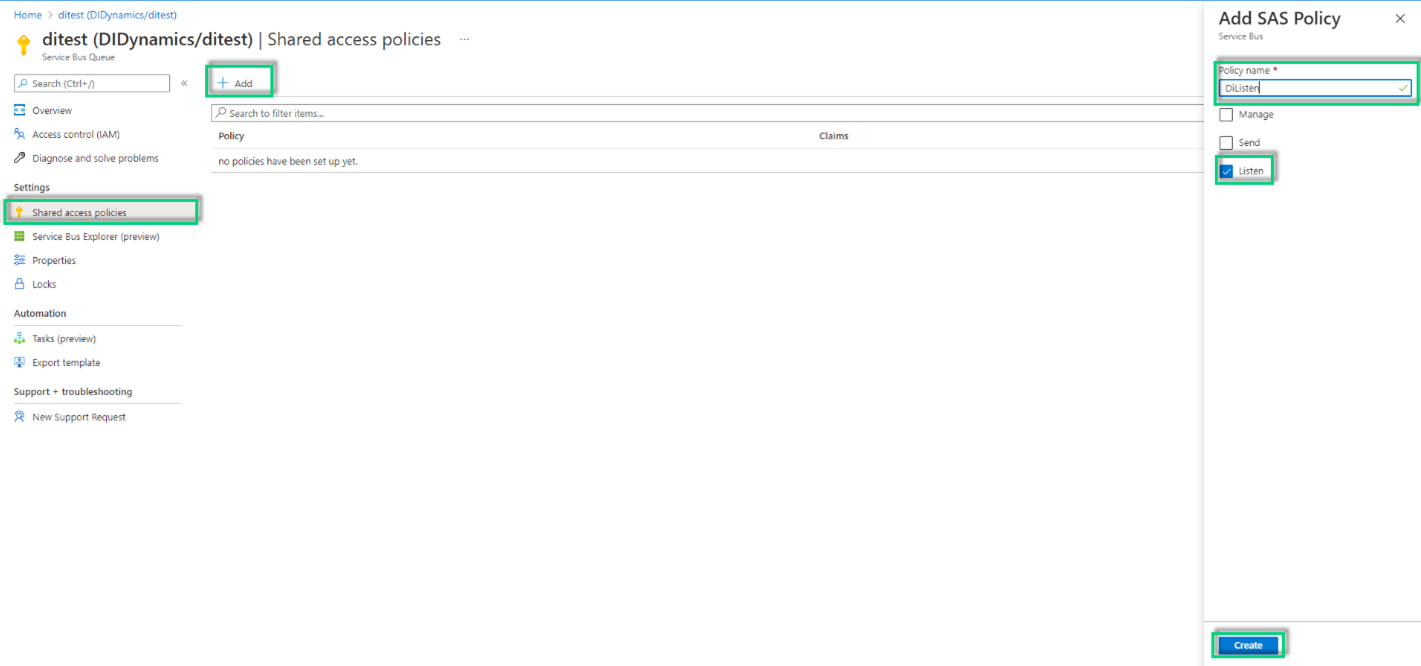The width and height of the screenshot is (1421, 666).
Task: Open Diagnose and solve problems
Action: coord(95,159)
